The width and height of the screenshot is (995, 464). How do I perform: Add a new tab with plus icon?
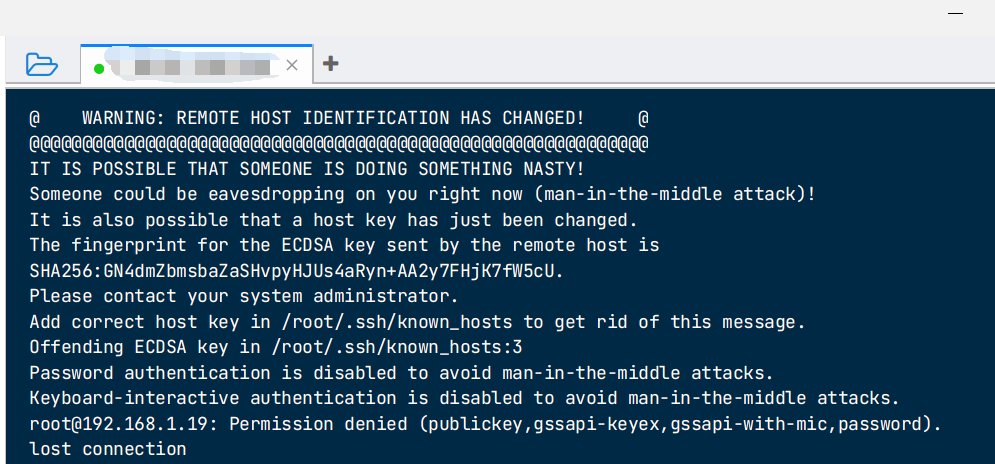(330, 63)
